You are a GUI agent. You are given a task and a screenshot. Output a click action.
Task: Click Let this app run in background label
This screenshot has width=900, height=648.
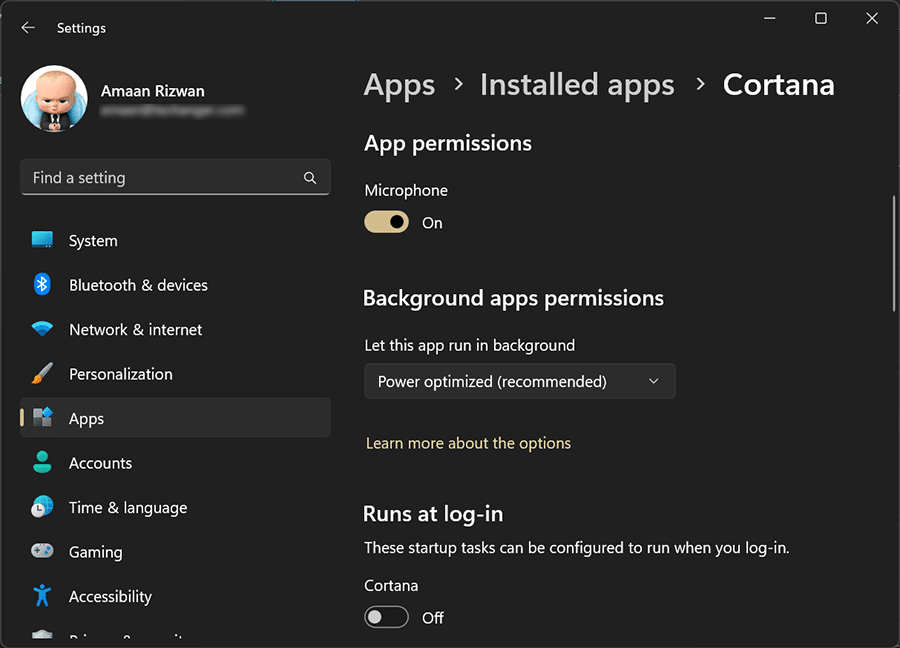470,346
